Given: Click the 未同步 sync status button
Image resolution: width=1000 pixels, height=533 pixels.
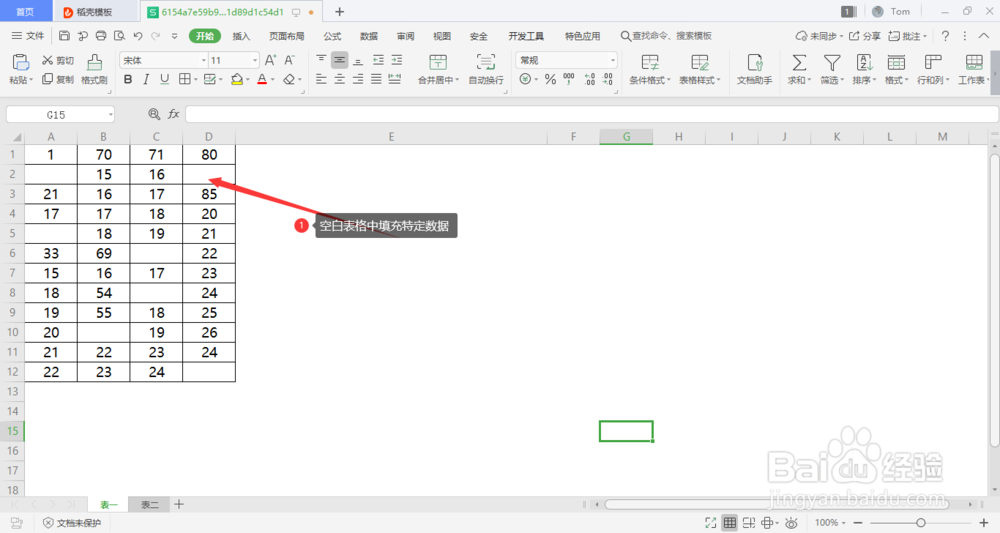Looking at the screenshot, I should (819, 36).
